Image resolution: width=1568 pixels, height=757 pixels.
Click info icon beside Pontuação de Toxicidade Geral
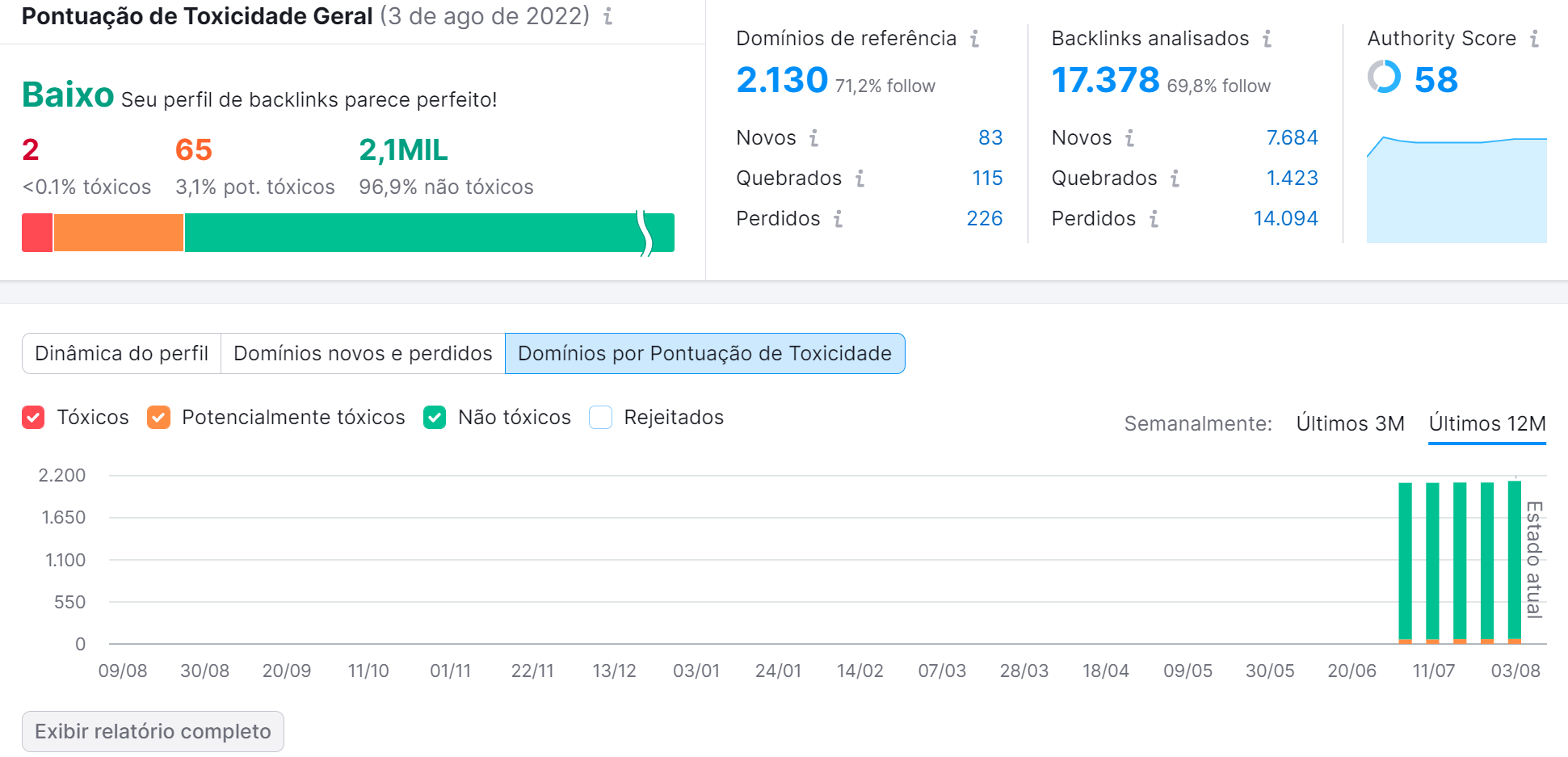607,16
